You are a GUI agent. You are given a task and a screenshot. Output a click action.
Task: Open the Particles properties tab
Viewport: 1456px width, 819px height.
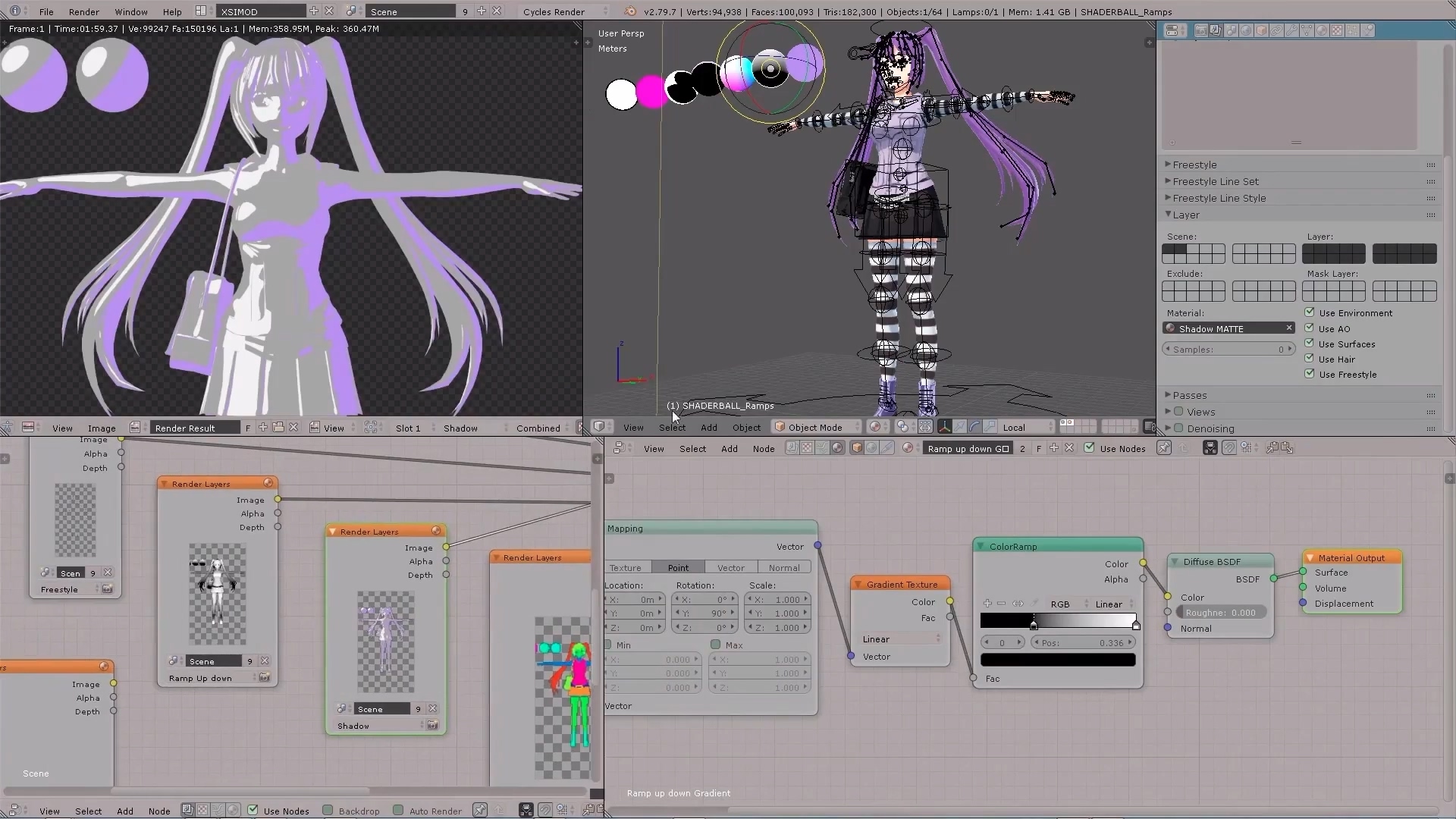point(1352,30)
